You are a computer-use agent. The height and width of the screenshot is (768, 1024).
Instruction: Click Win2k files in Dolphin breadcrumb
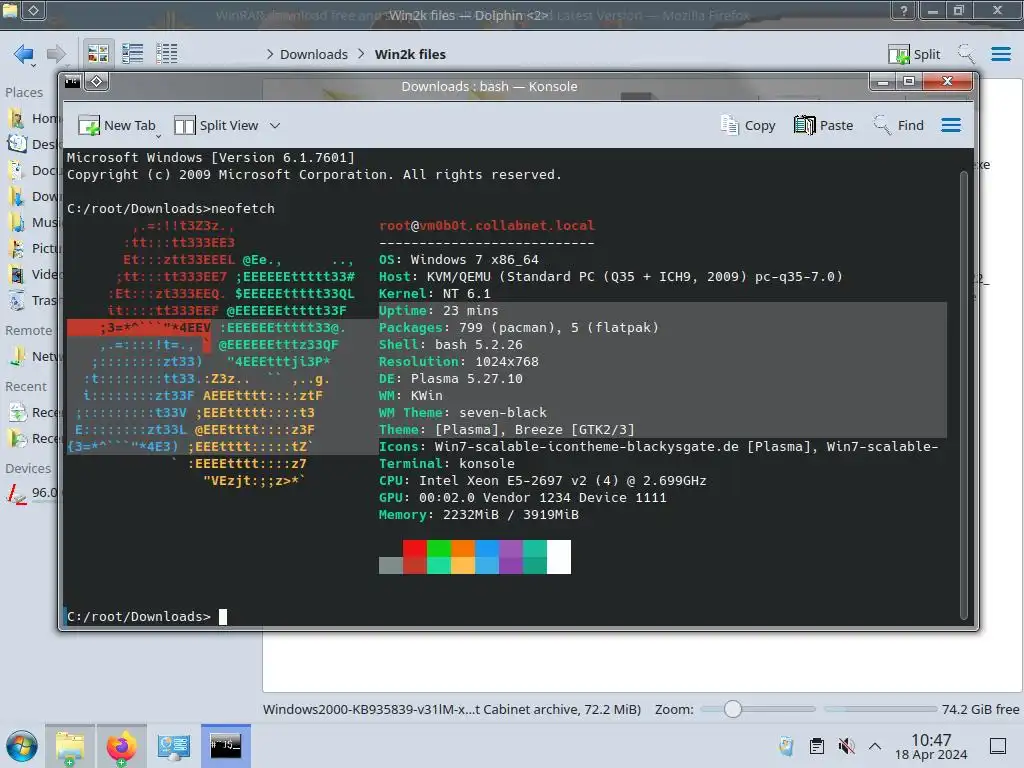pos(410,54)
